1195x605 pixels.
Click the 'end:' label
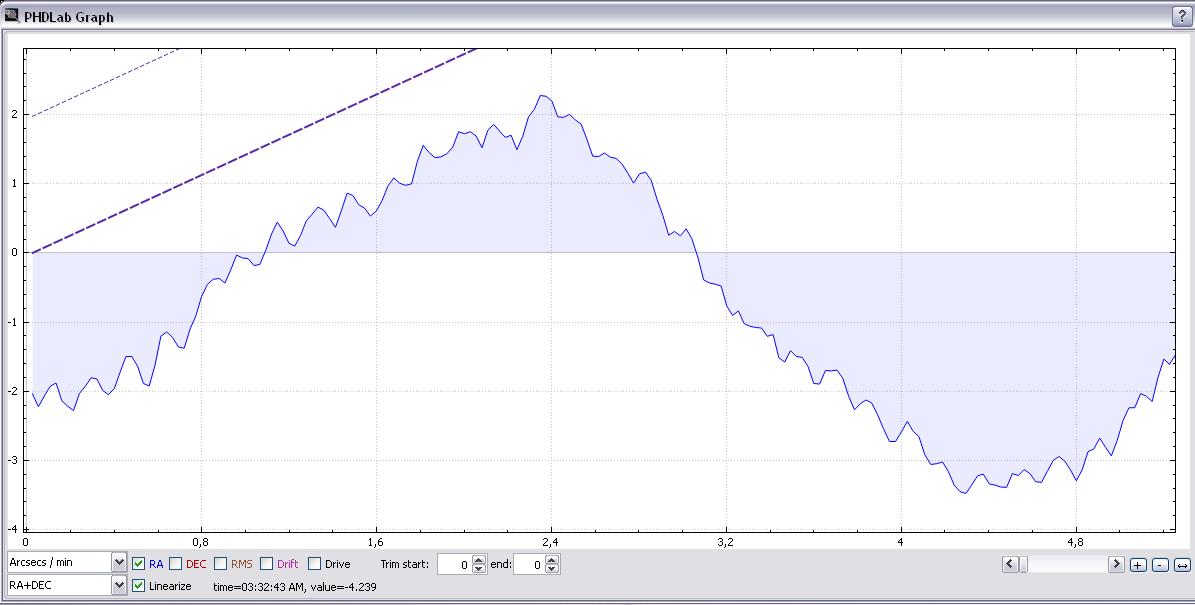(x=500, y=565)
